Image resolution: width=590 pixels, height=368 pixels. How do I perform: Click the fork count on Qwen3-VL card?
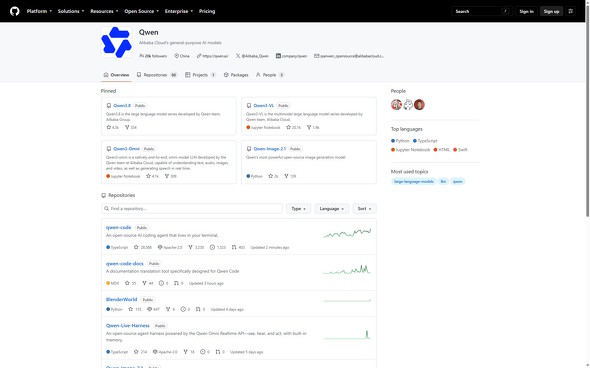pos(313,128)
